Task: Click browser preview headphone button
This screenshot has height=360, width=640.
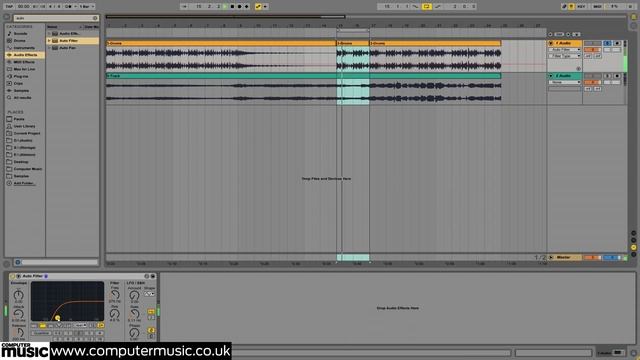Action: (18, 262)
